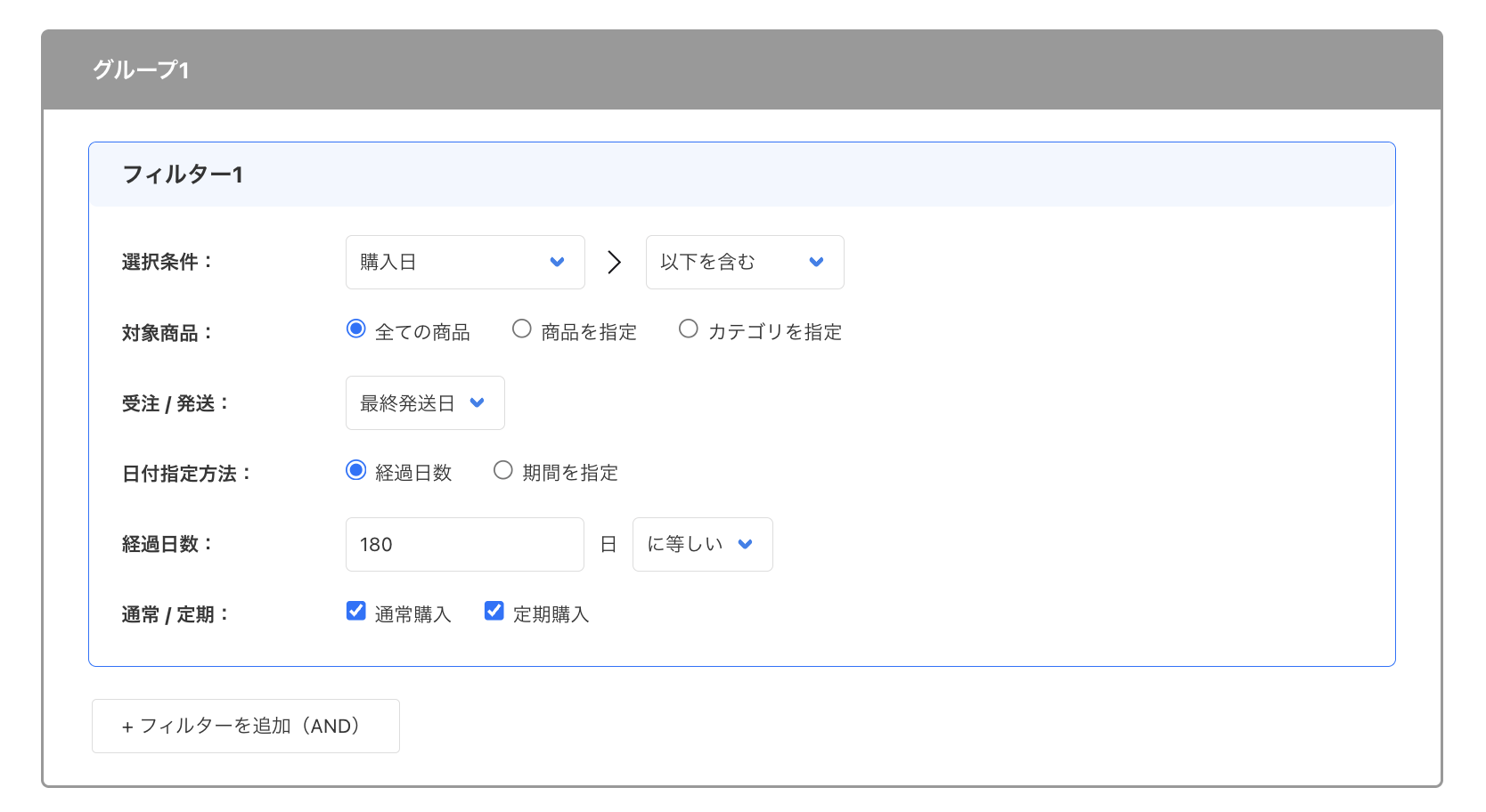Click the chevron arrow on 購入日 selector

558,262
